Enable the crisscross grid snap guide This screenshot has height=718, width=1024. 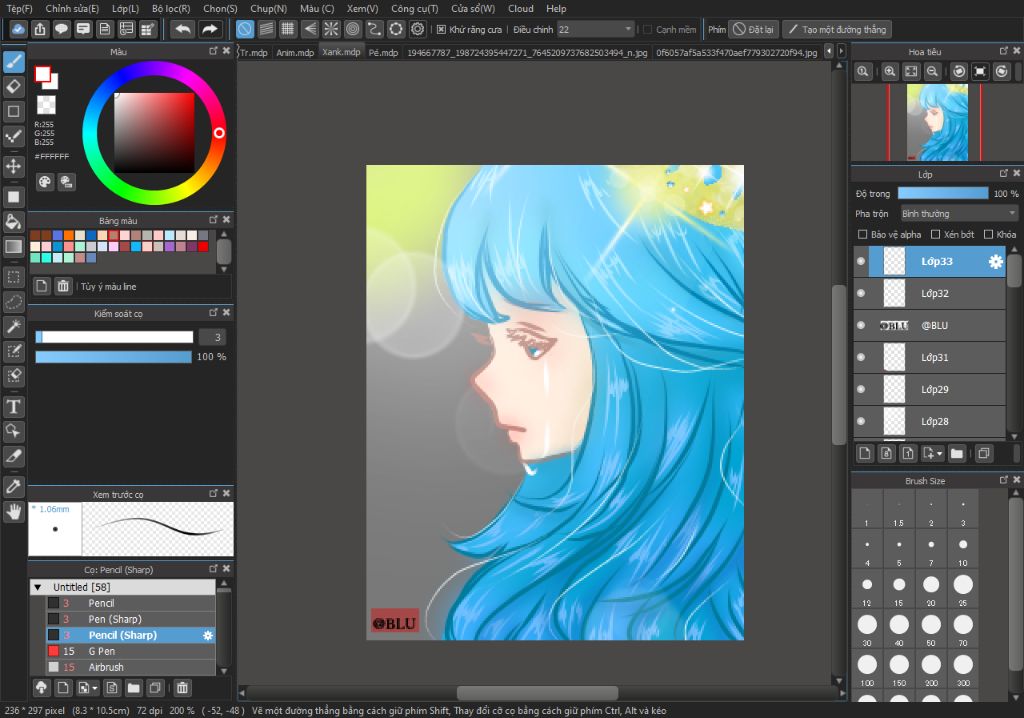point(288,29)
